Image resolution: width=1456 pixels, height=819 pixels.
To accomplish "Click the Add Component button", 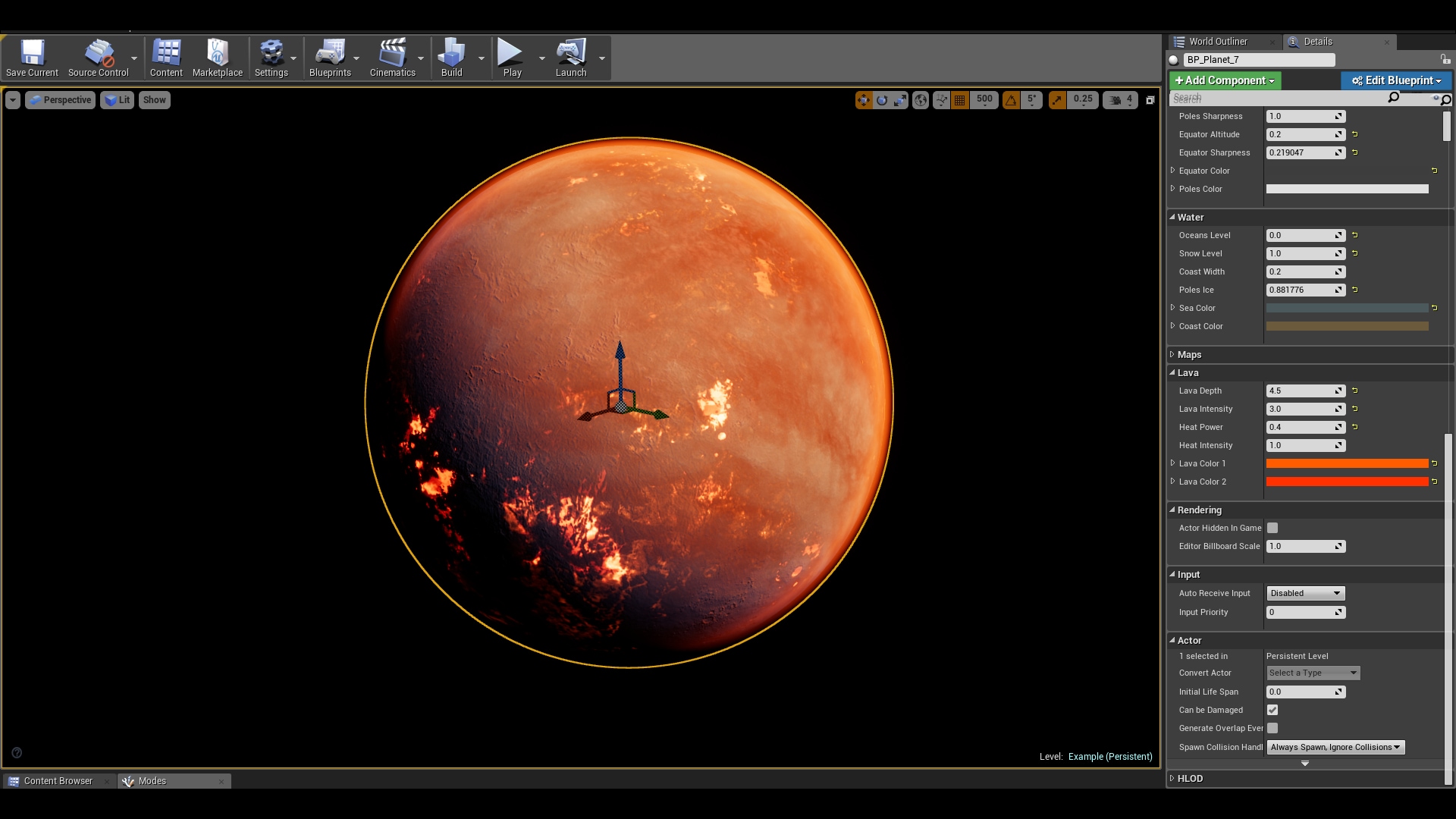I will point(1223,80).
